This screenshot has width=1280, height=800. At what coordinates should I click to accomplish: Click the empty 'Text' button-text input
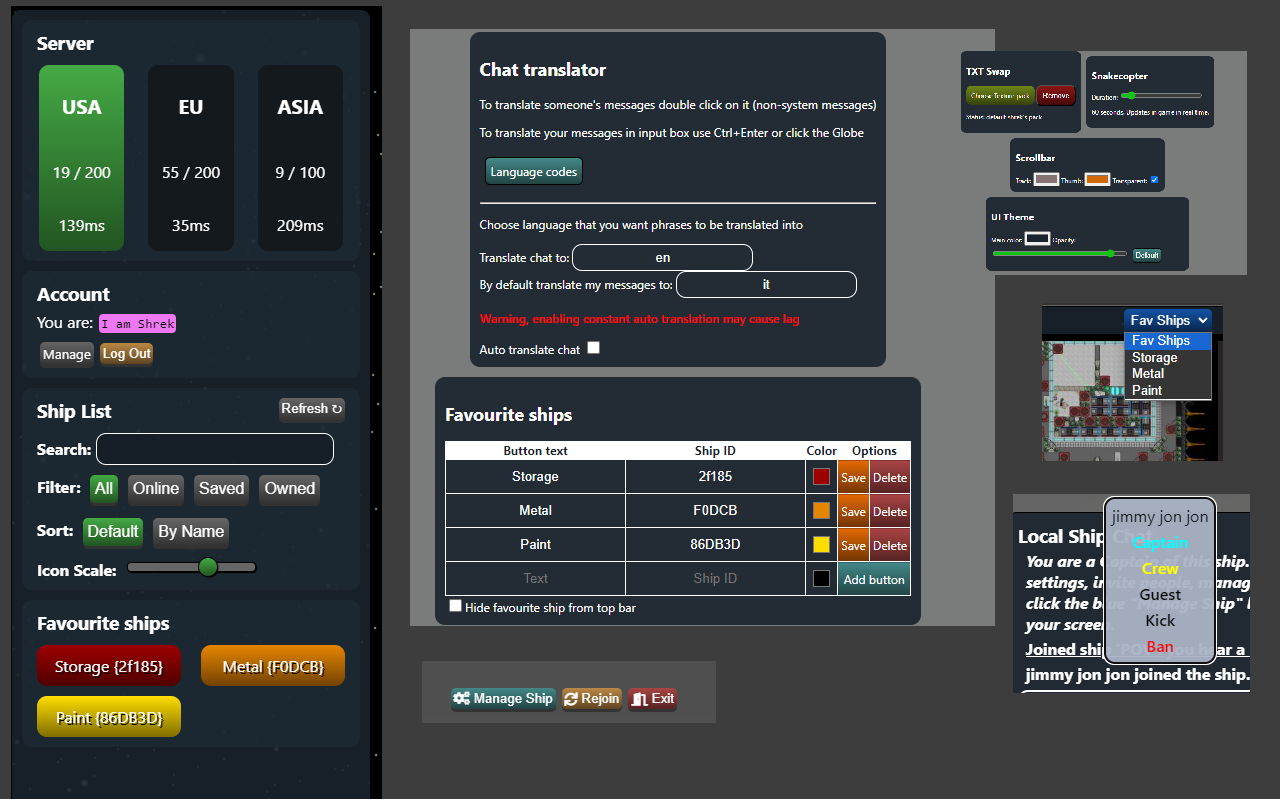click(535, 579)
